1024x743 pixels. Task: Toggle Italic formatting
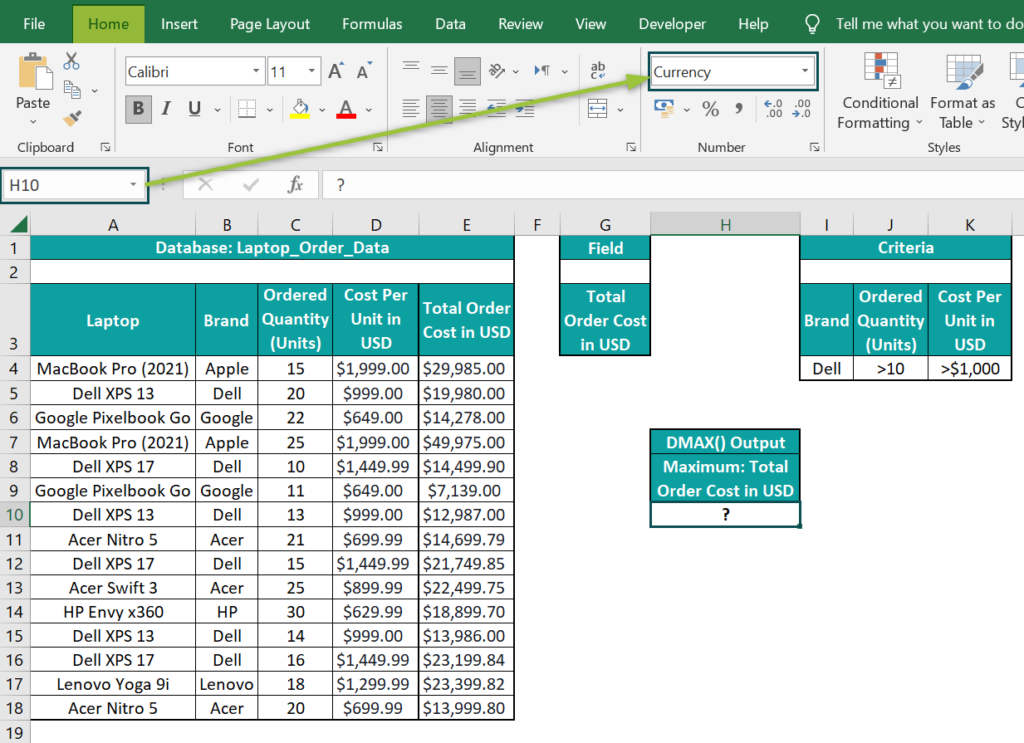(165, 109)
